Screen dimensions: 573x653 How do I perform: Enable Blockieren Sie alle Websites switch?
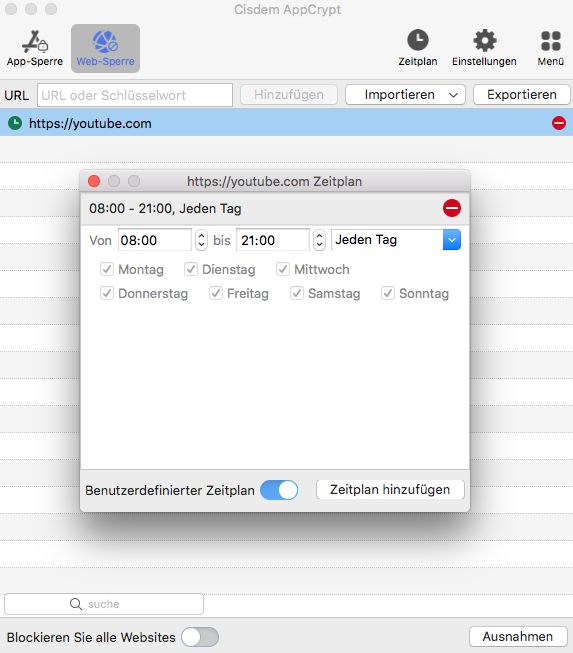200,637
